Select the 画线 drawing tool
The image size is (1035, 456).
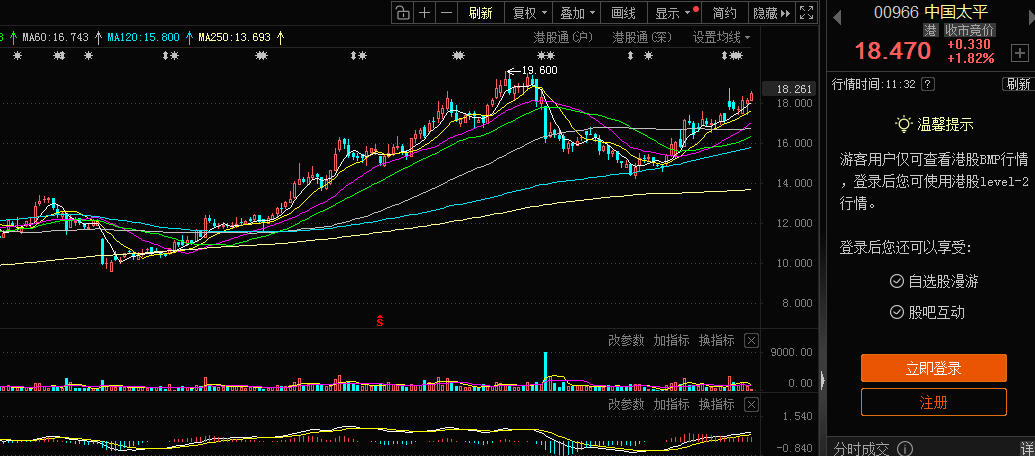click(x=623, y=13)
